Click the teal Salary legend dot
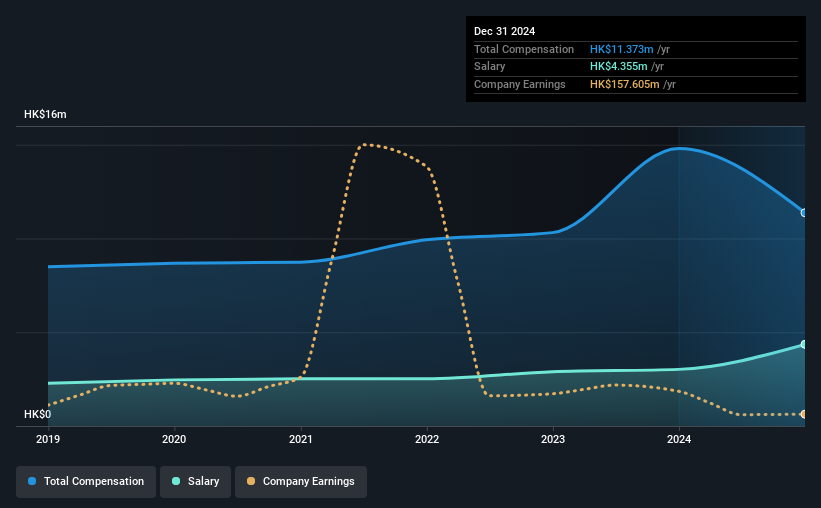The image size is (821, 508). click(x=176, y=481)
